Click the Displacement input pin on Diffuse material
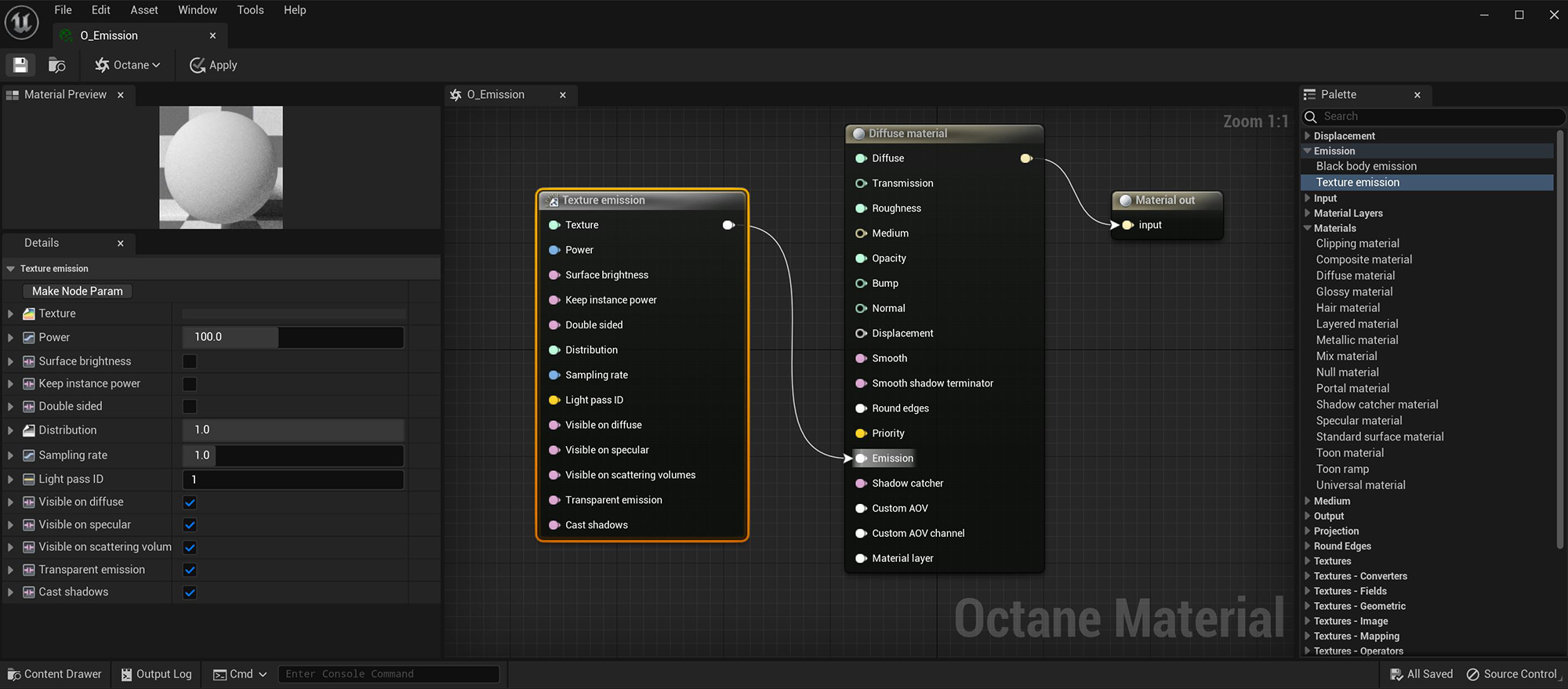1568x689 pixels. pyautogui.click(x=861, y=333)
